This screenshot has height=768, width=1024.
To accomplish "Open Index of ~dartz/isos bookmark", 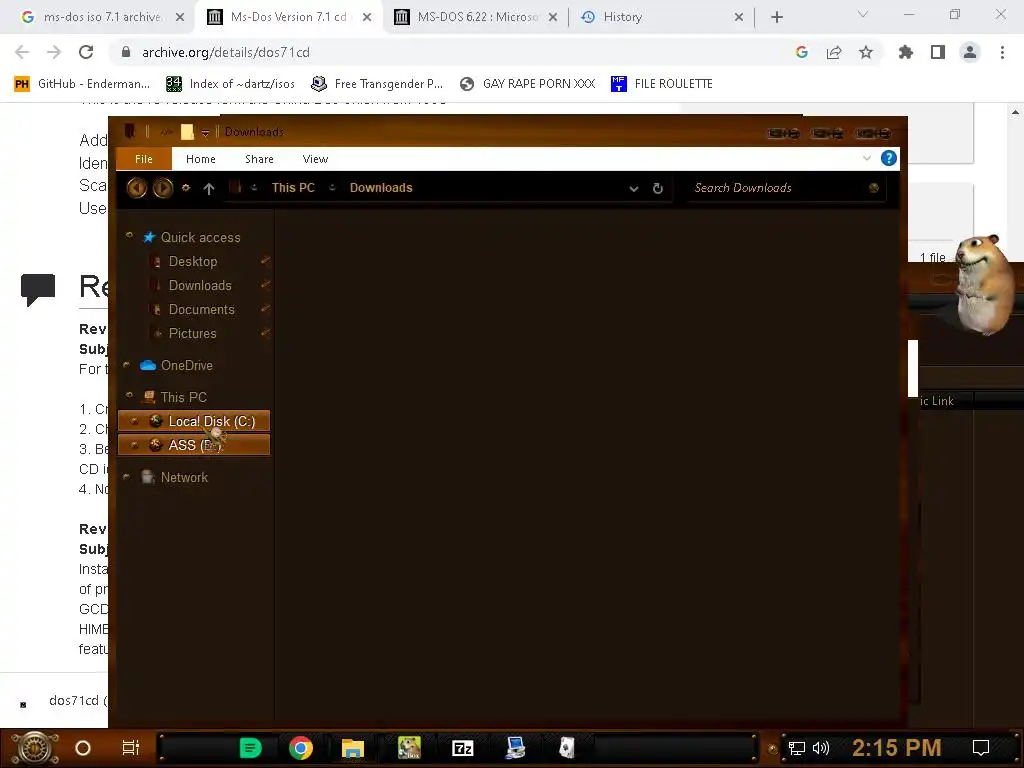I will (231, 84).
